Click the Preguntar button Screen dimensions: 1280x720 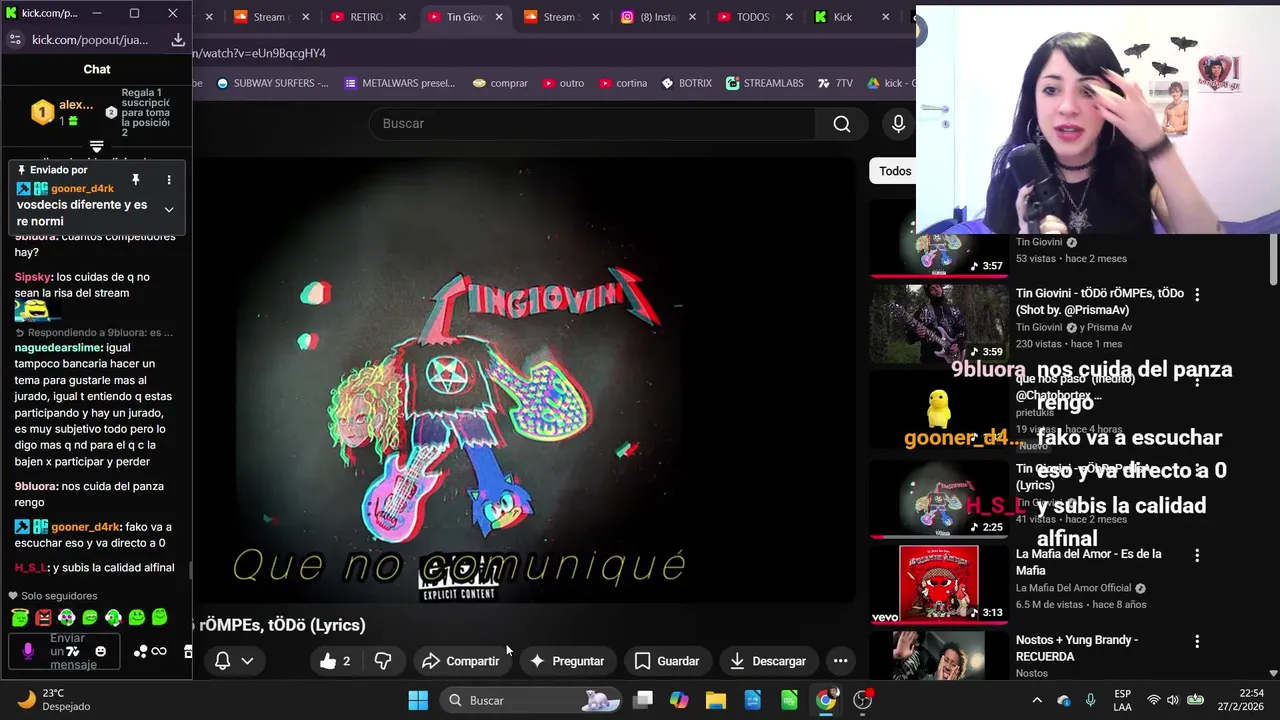567,661
